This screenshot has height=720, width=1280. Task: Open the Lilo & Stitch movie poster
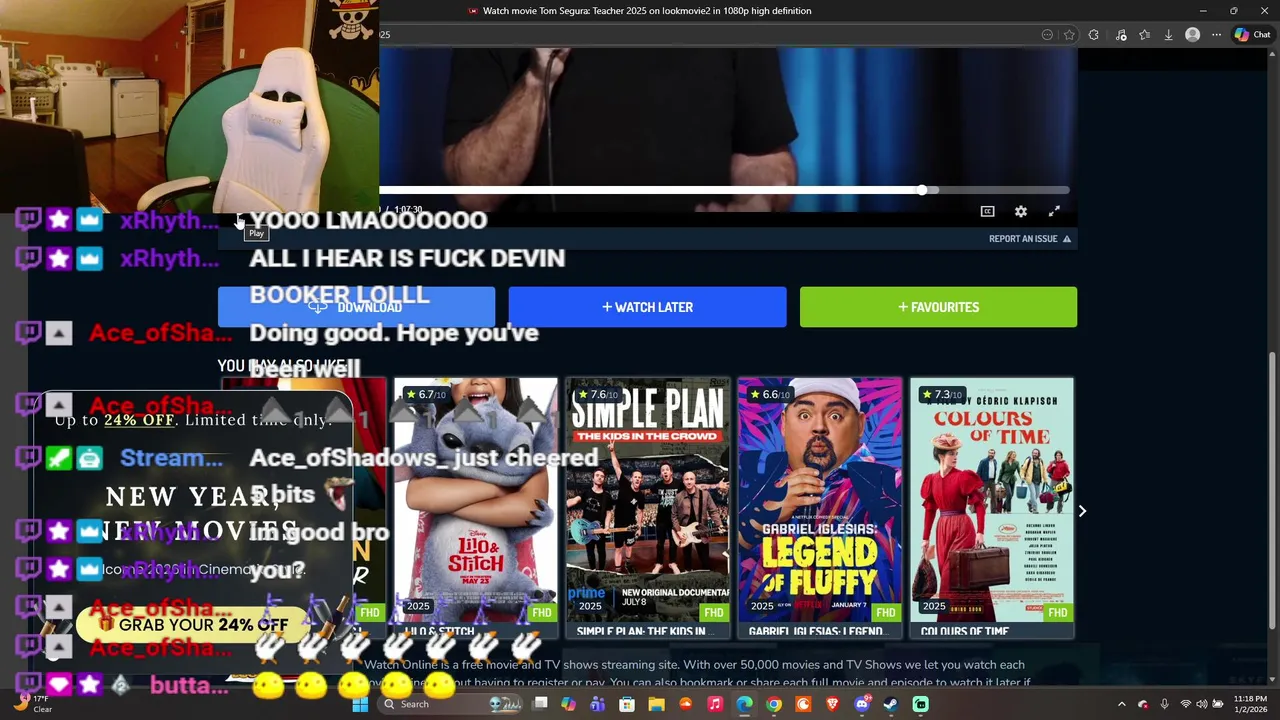(x=476, y=500)
